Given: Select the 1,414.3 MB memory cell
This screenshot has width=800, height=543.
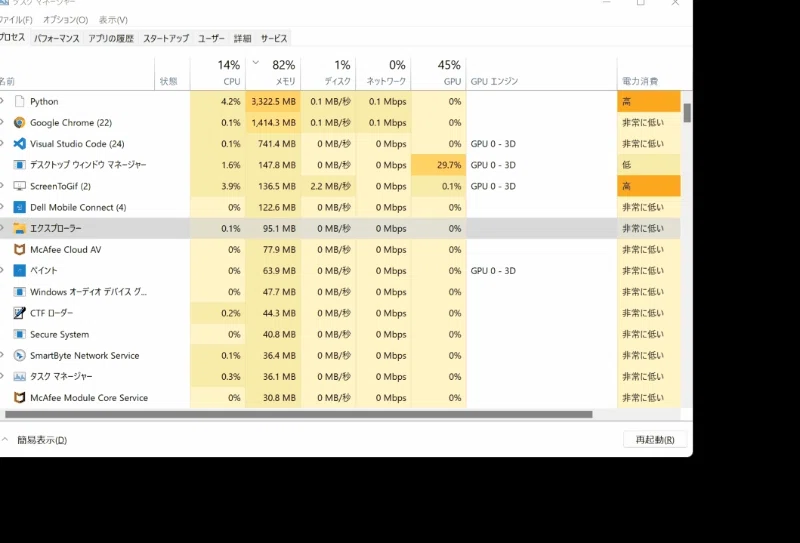Looking at the screenshot, I should (273, 122).
